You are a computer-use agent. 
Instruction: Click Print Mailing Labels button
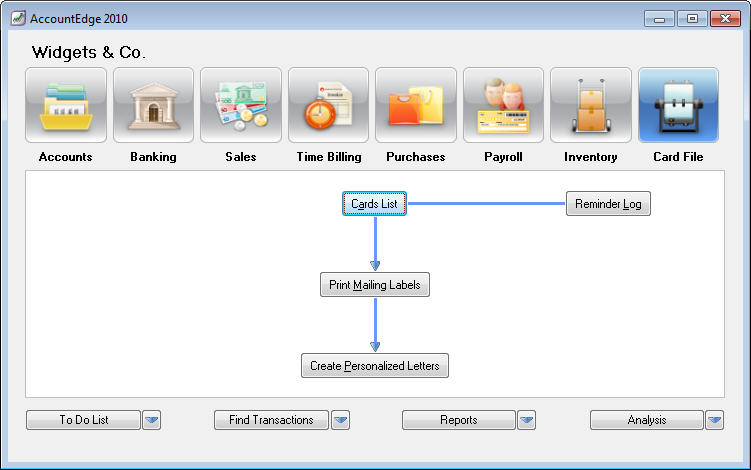click(375, 285)
